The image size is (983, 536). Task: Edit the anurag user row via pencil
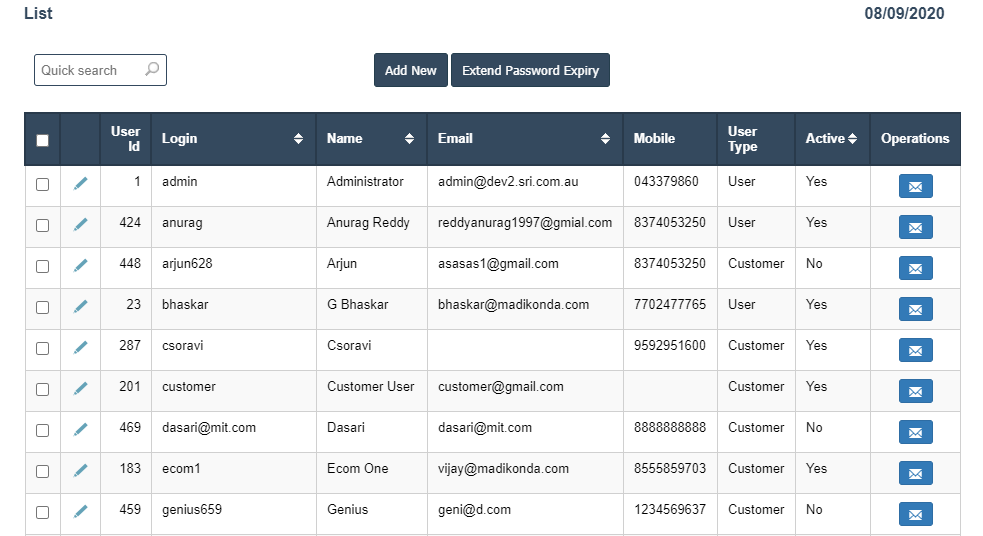click(81, 224)
